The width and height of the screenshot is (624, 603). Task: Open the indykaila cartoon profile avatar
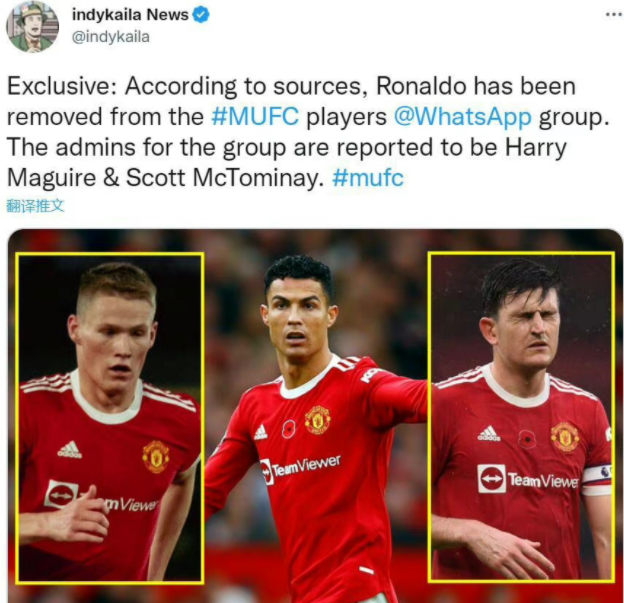pos(32,27)
